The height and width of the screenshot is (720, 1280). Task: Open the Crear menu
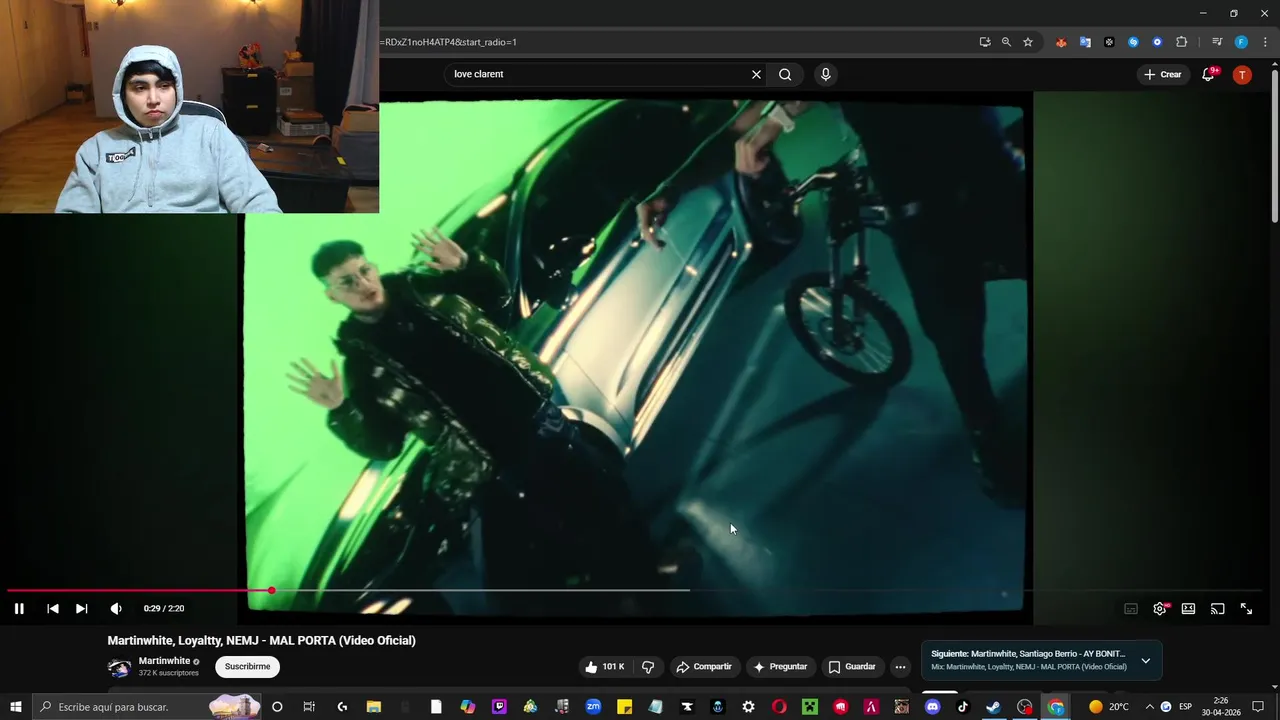pos(1163,74)
